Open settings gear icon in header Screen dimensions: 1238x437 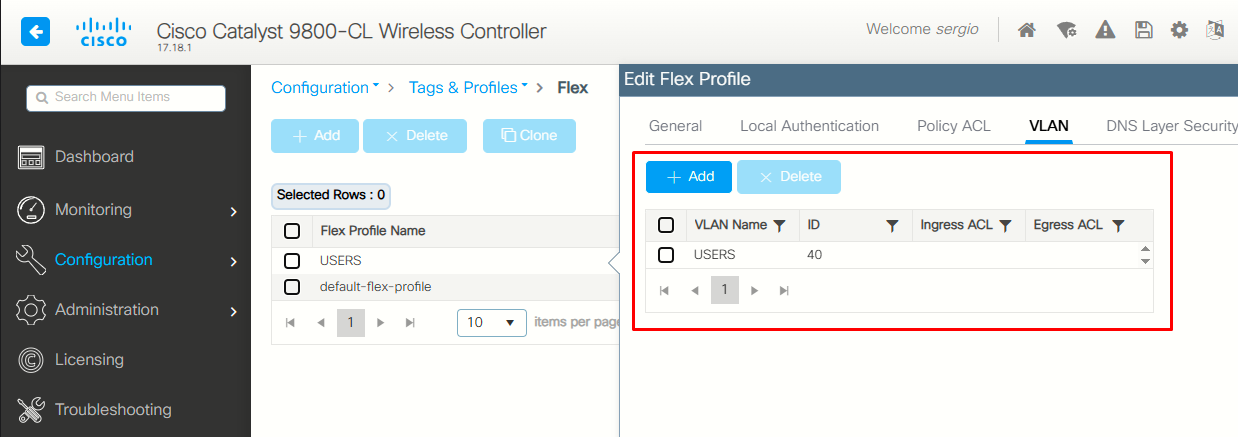1180,30
